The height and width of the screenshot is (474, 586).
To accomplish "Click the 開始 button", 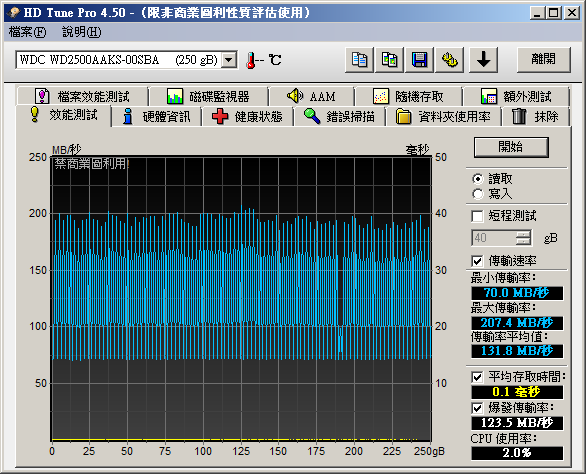I will pyautogui.click(x=511, y=147).
